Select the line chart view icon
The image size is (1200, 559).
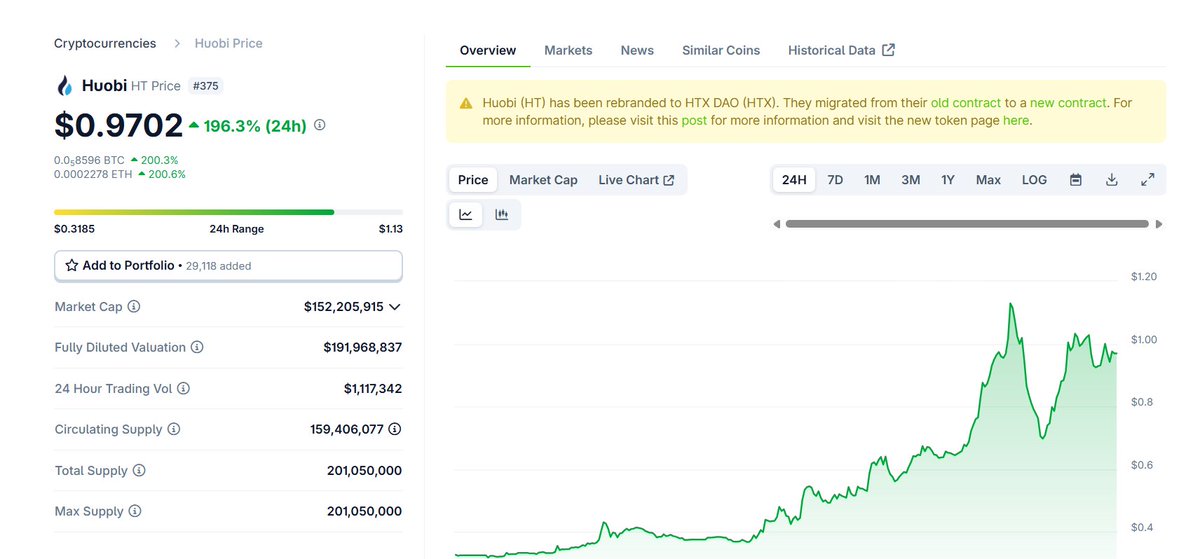[466, 214]
